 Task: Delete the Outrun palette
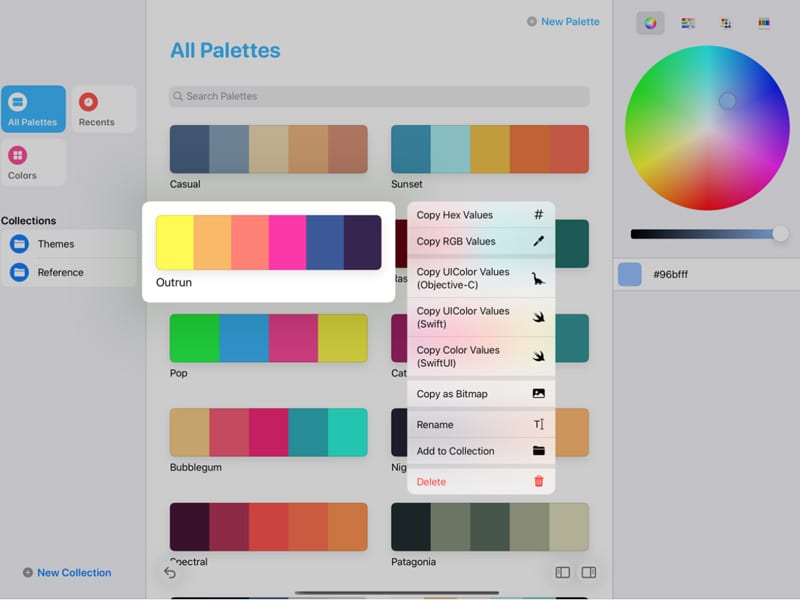[x=480, y=482]
